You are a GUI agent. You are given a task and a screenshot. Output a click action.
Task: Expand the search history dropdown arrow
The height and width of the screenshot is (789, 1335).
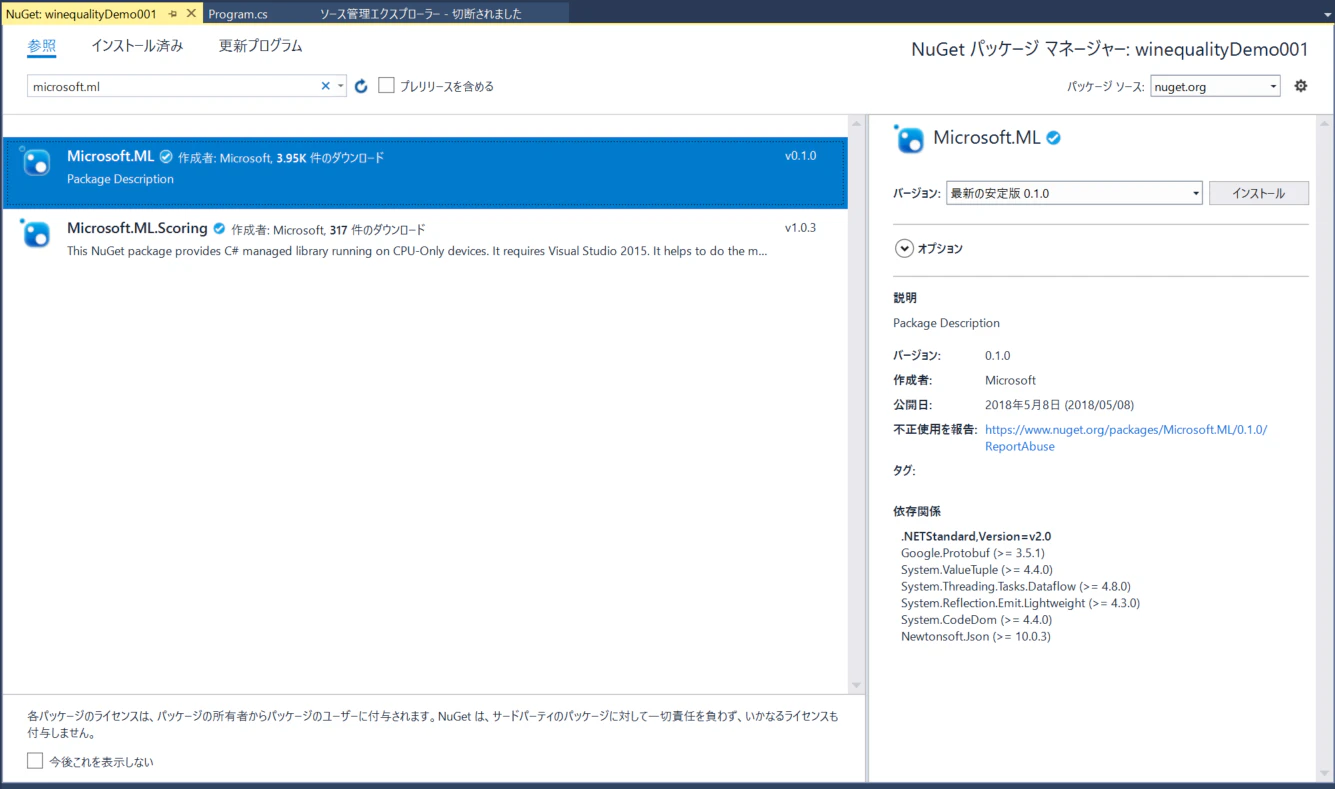[x=341, y=86]
